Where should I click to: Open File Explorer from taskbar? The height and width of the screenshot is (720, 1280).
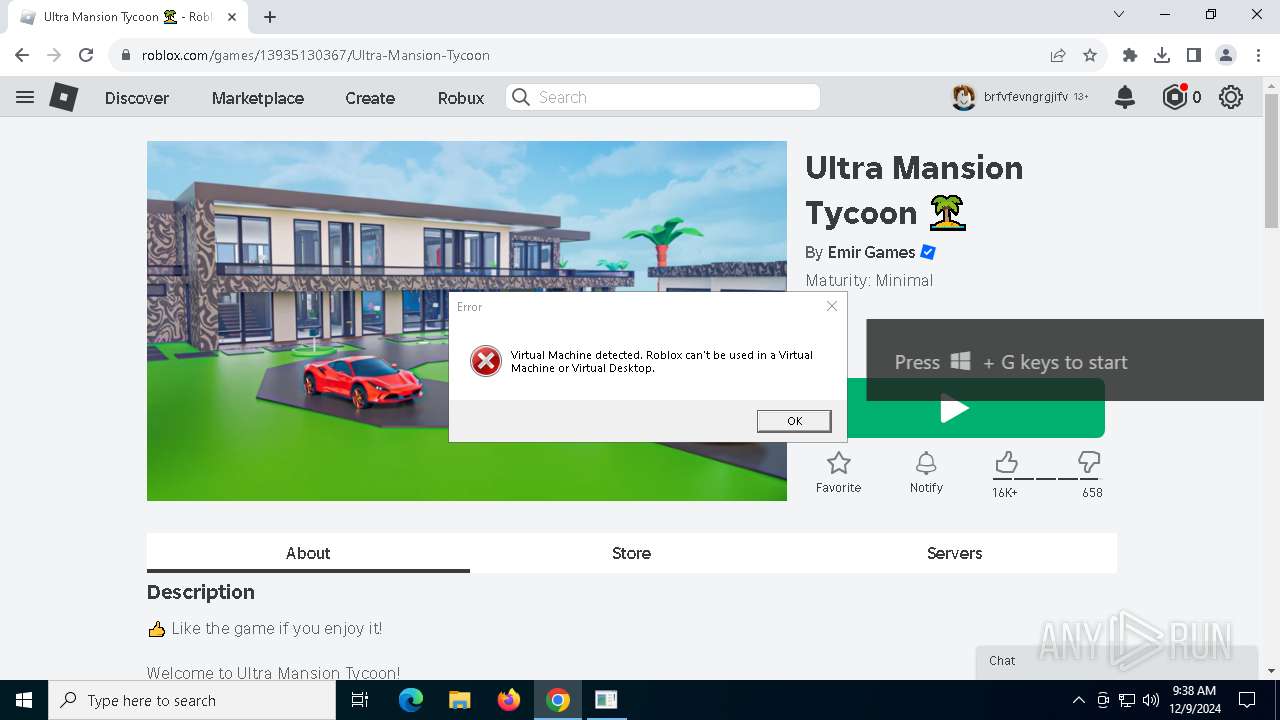(x=459, y=700)
